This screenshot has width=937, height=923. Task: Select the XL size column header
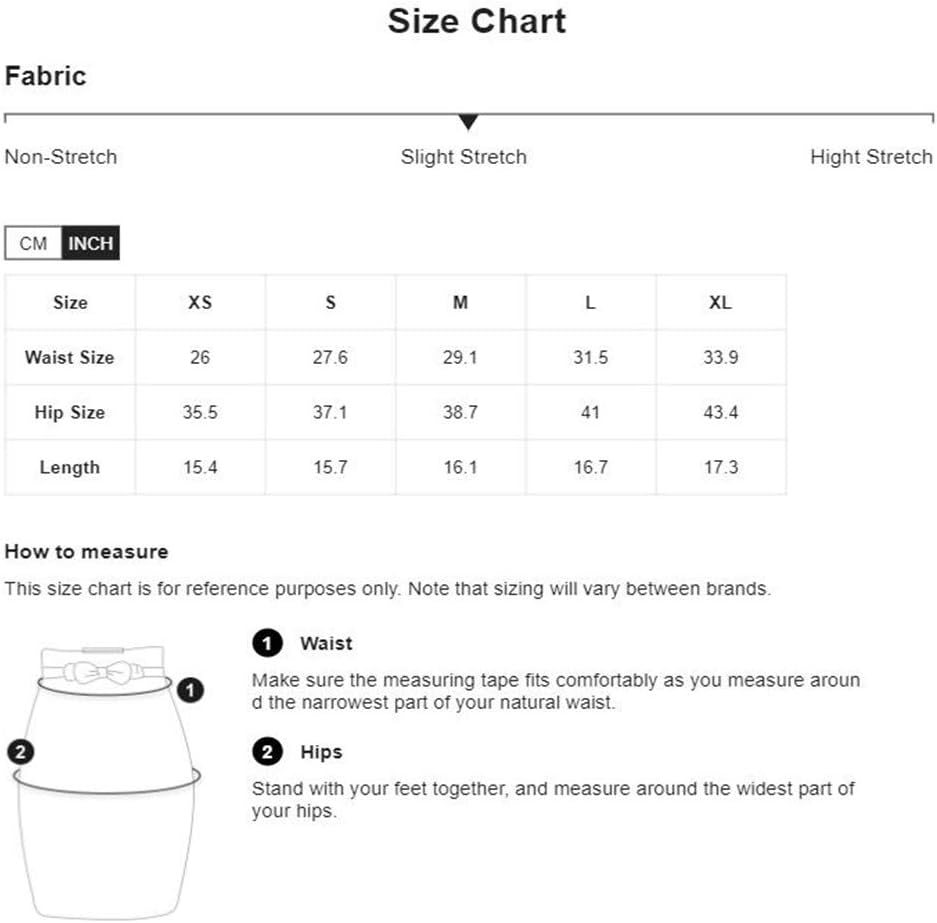point(720,302)
